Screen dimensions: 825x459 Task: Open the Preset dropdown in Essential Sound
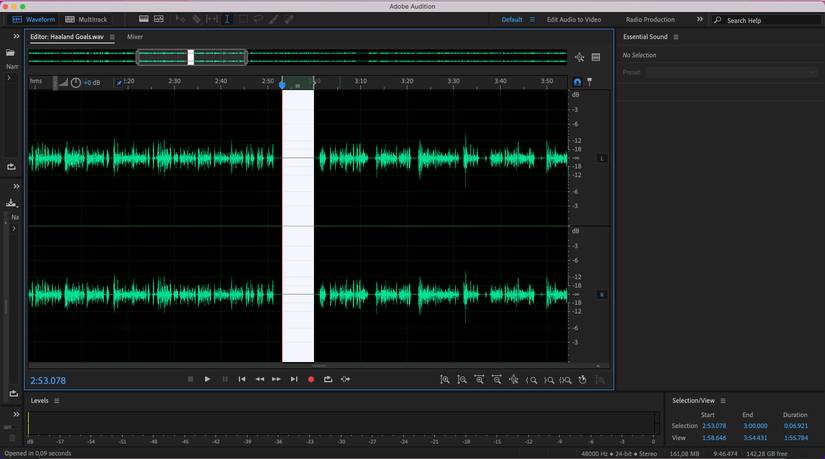(732, 72)
